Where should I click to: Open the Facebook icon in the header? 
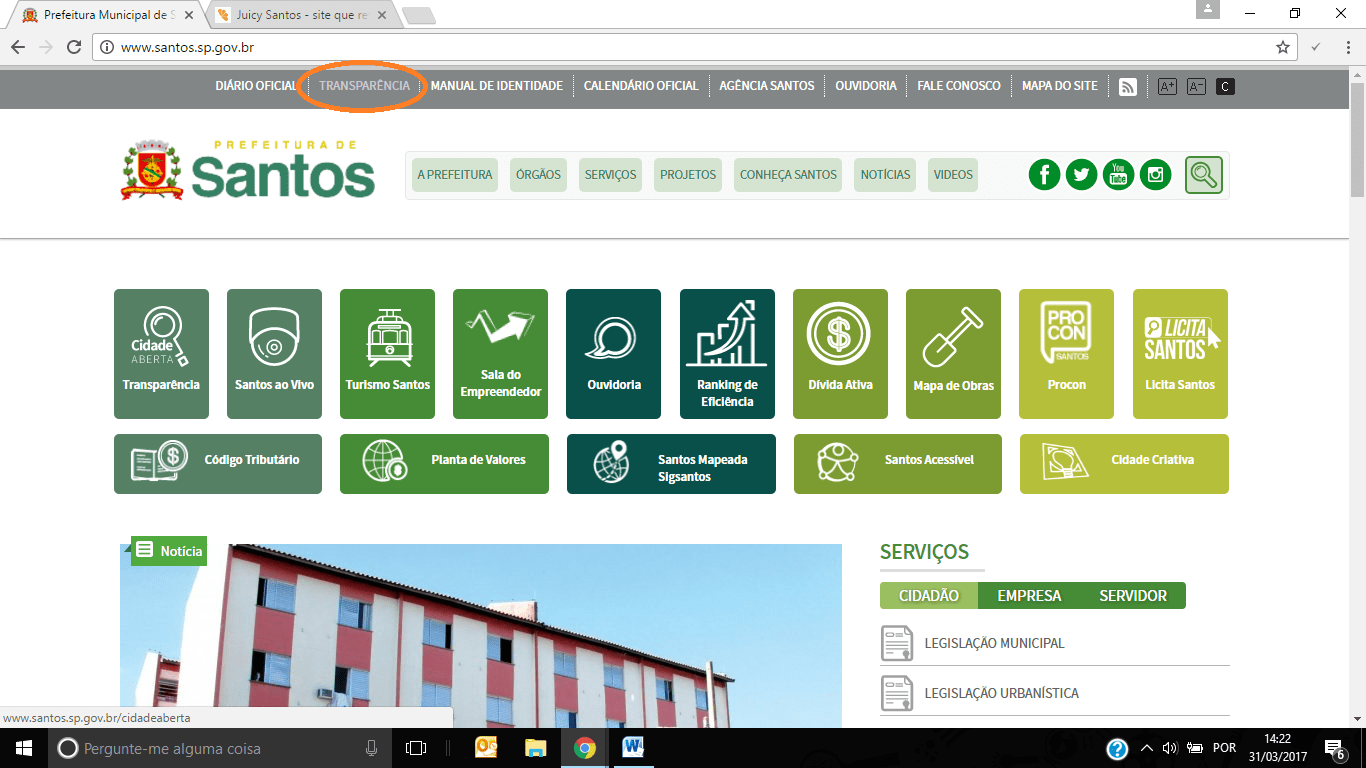point(1044,175)
